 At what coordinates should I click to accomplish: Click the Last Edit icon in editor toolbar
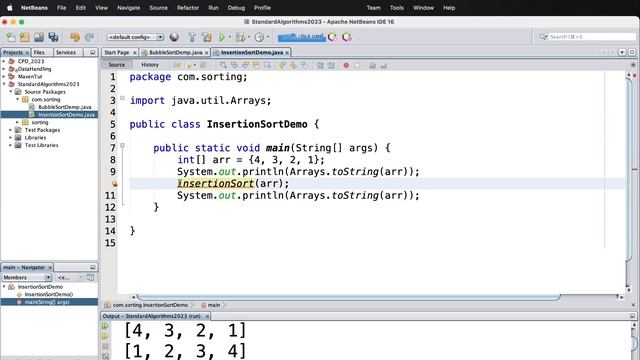point(177,65)
